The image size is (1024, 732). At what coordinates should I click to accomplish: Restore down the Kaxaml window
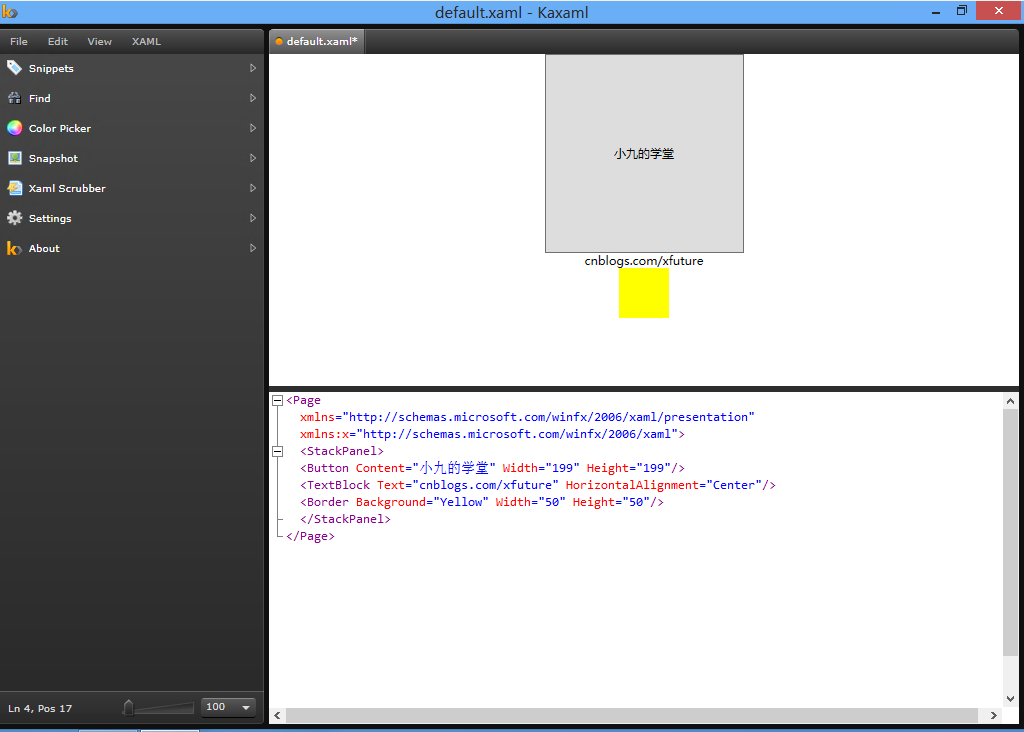(x=961, y=10)
